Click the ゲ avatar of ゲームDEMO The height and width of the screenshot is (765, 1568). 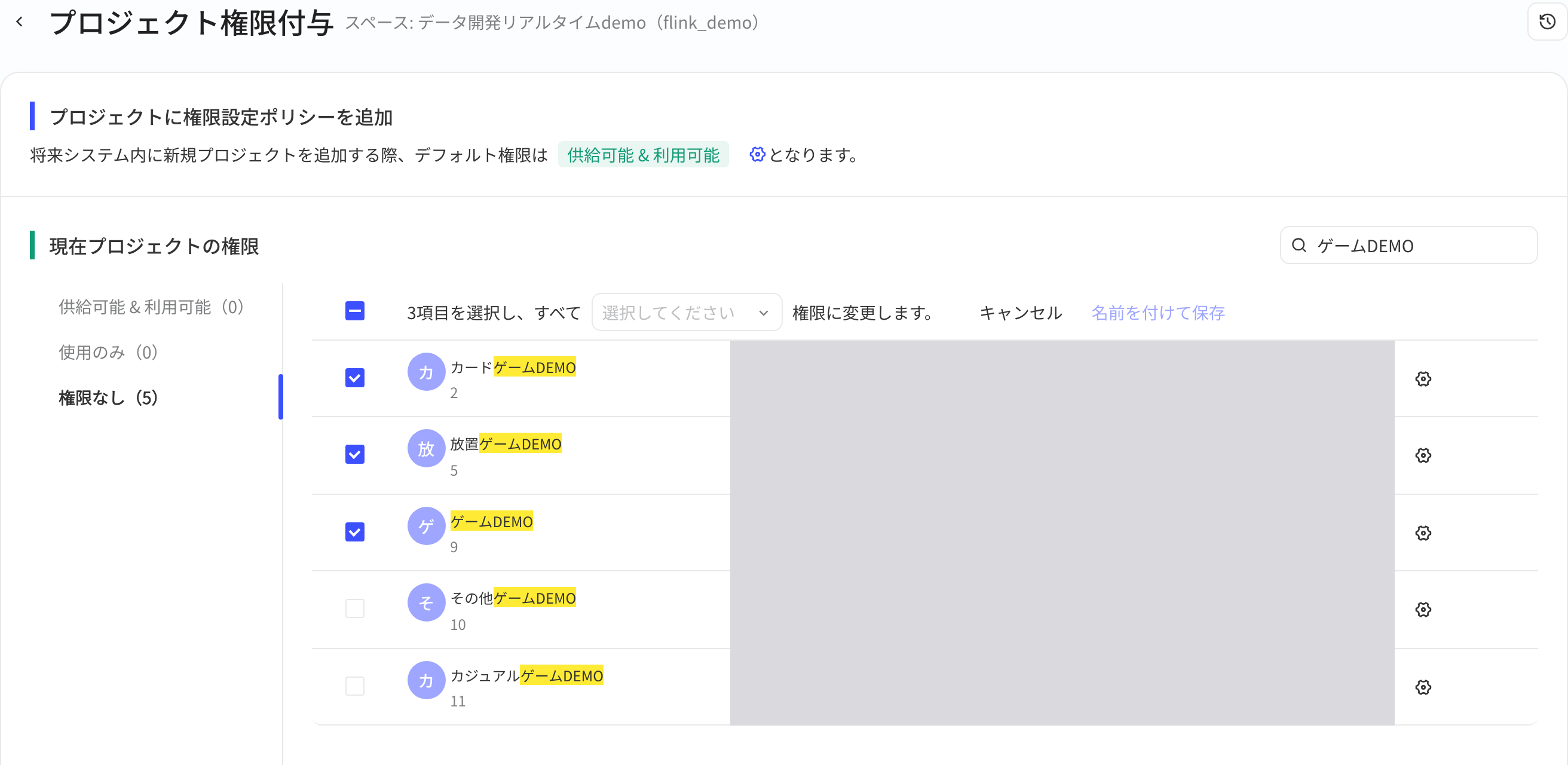click(x=426, y=526)
